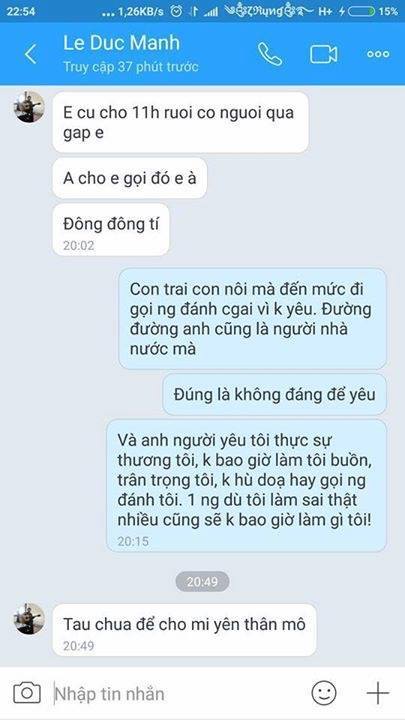Tap the battery indicator in status bar
Image resolution: width=405 pixels, height=720 pixels.
(x=362, y=11)
